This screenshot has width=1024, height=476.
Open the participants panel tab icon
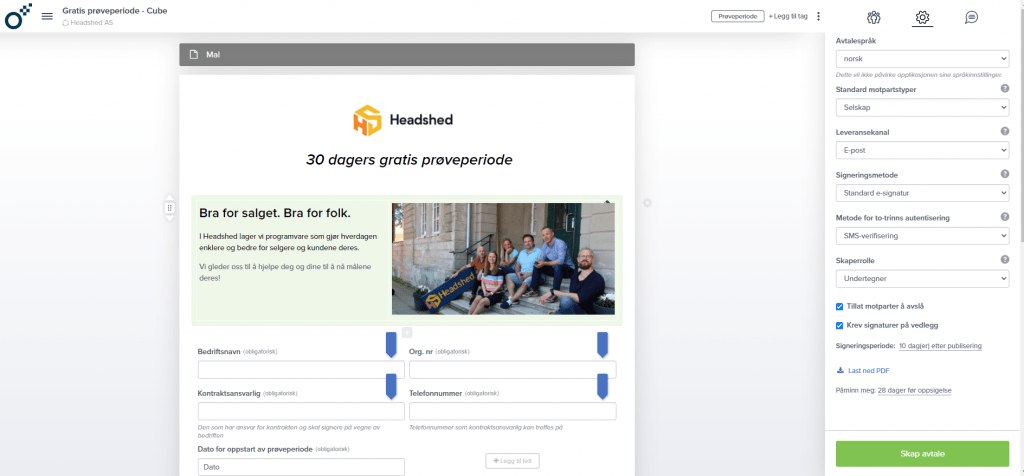click(x=874, y=18)
